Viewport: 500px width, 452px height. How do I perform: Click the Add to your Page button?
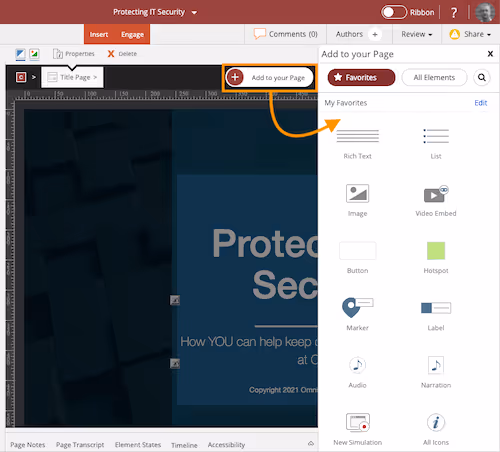270,77
